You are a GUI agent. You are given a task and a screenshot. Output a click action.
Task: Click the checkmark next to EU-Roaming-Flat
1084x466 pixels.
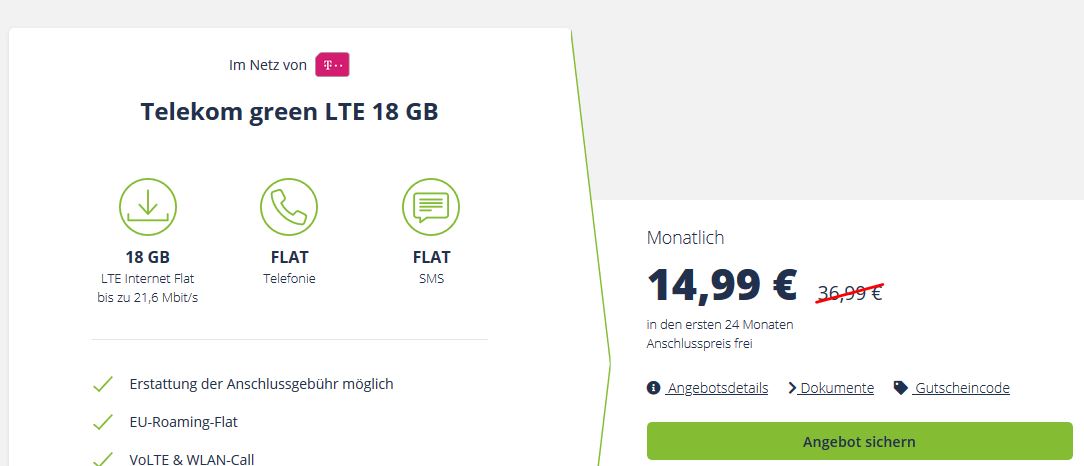103,422
